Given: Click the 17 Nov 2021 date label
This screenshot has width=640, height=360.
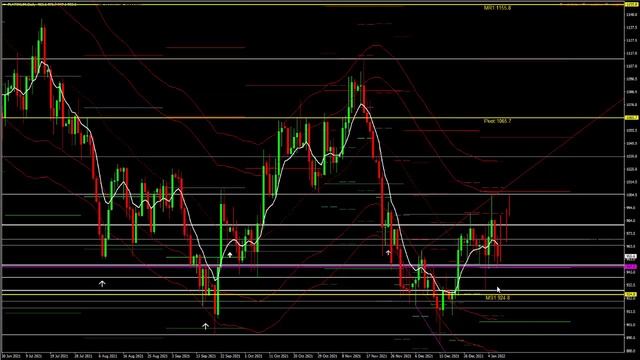Looking at the screenshot, I should [376, 356].
